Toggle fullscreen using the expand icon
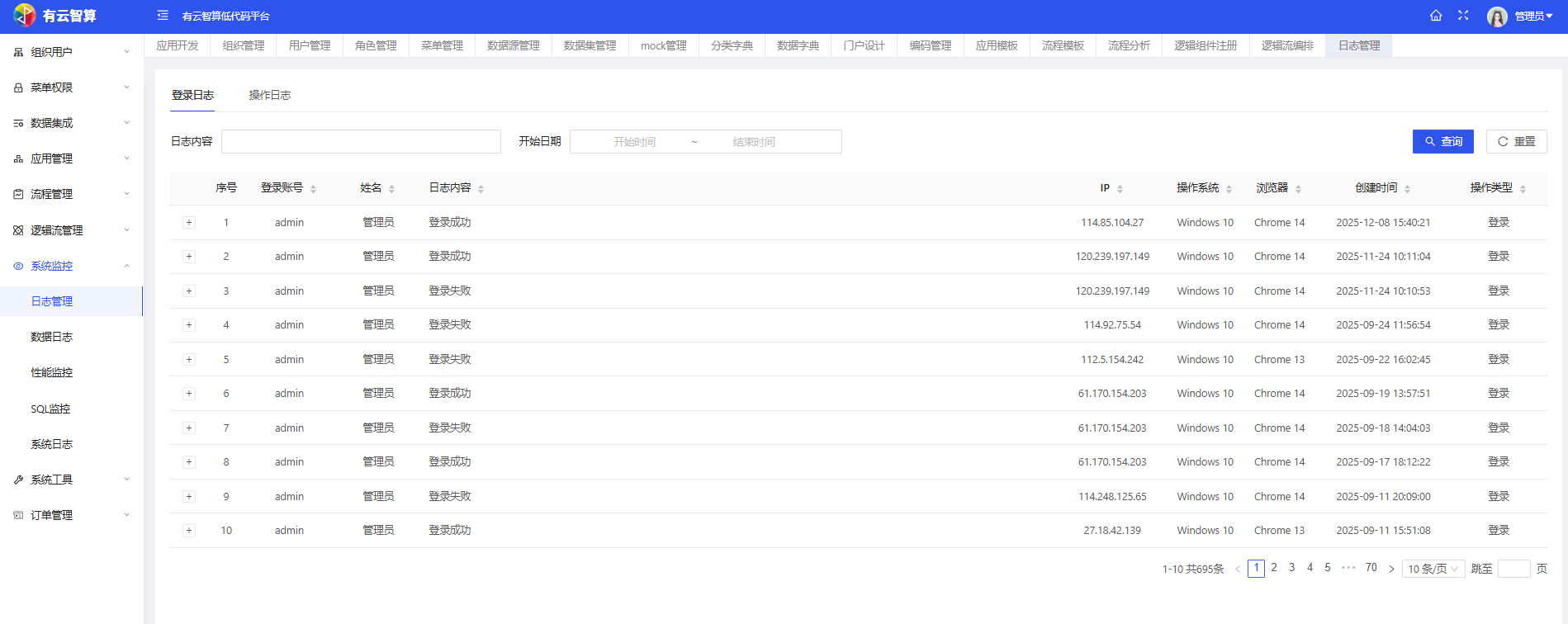The width and height of the screenshot is (1568, 624). click(1463, 16)
